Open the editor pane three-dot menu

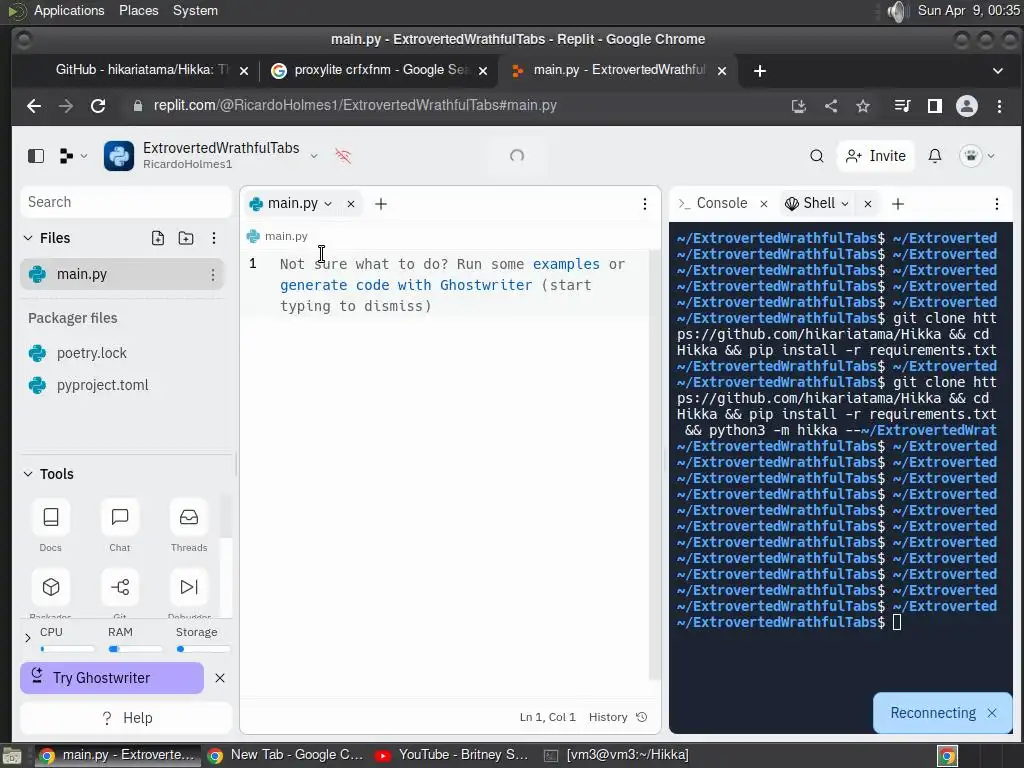645,204
